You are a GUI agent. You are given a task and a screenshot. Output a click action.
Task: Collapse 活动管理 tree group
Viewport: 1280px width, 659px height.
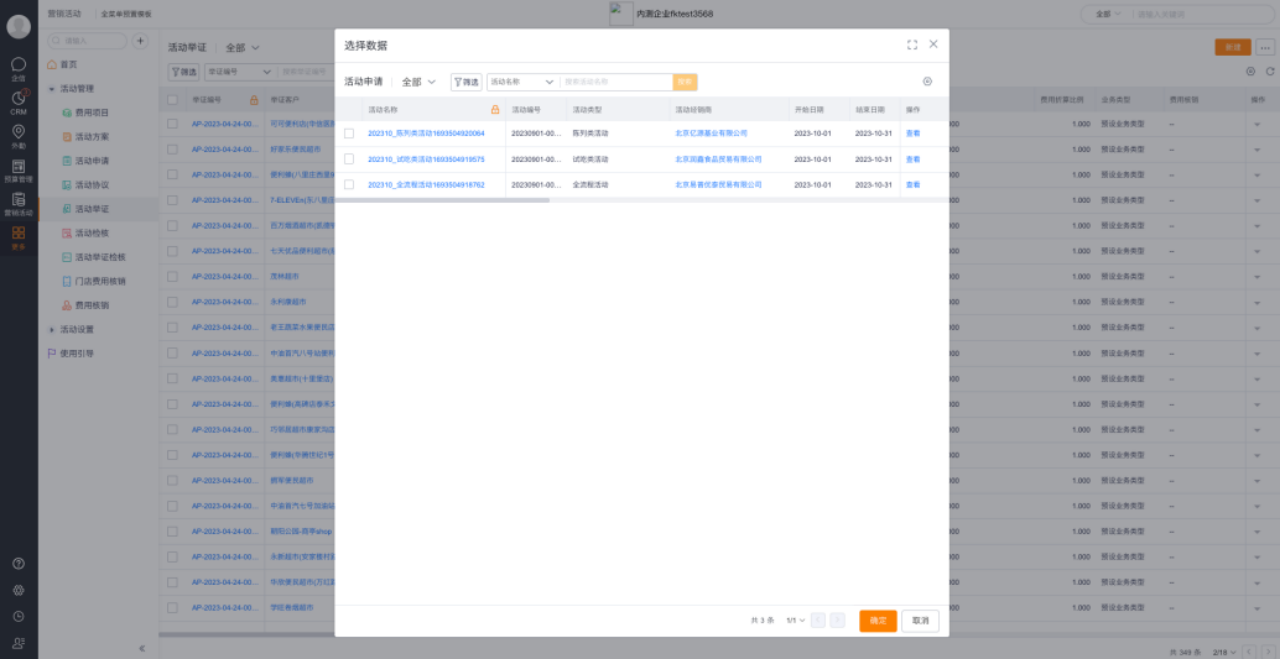click(x=52, y=89)
